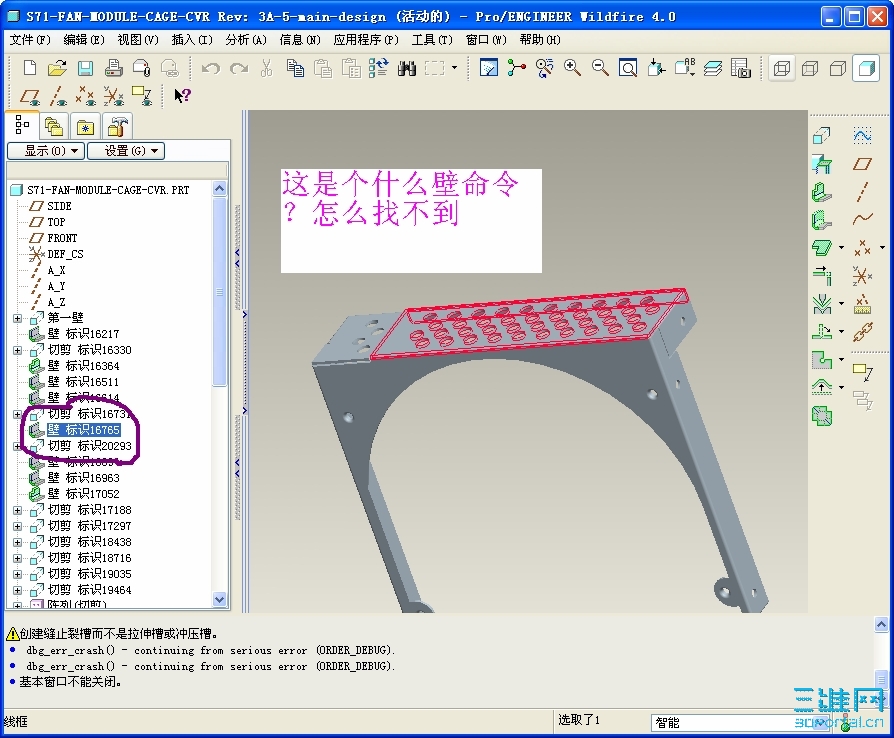Toggle the spin center display
Viewport: 894px width, 738px height.
tap(517, 68)
